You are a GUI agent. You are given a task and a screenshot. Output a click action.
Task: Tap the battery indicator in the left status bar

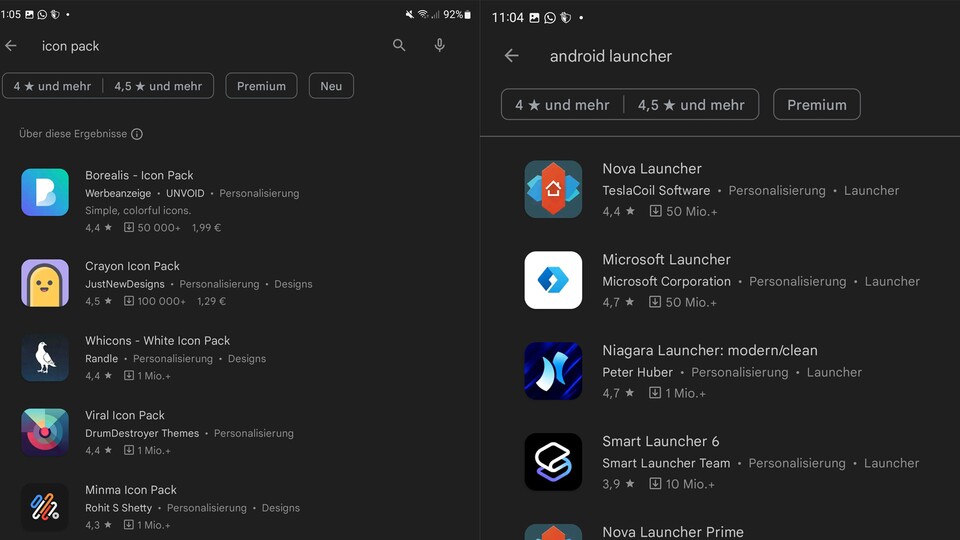pos(468,15)
